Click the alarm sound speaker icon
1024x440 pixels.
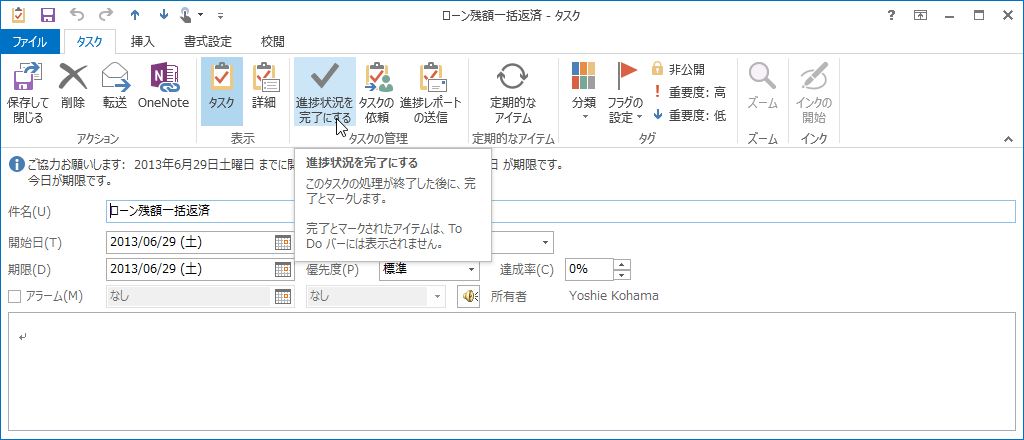468,296
